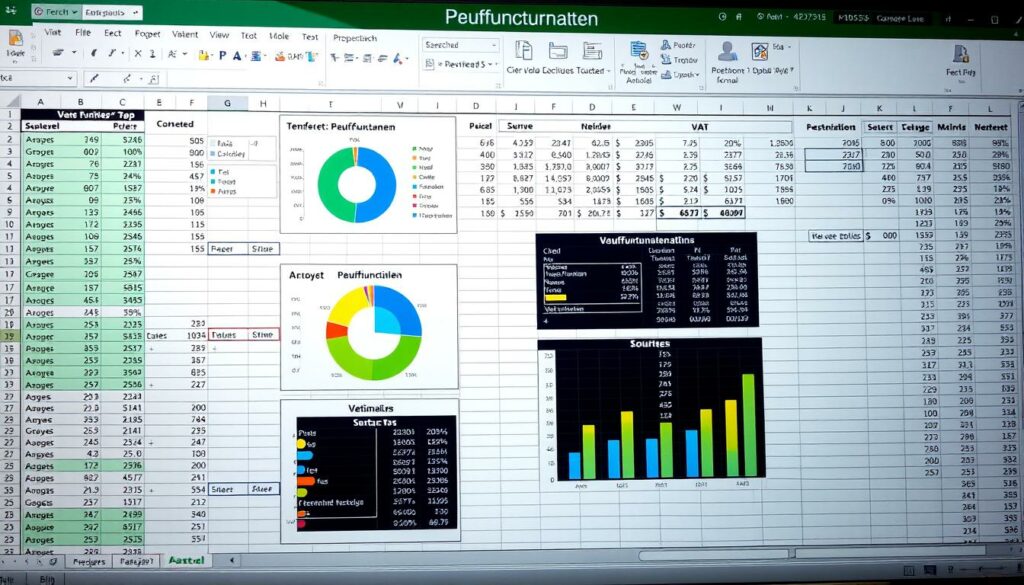Select the Vetimalirs chart
This screenshot has width=1024, height=585.
click(x=370, y=470)
